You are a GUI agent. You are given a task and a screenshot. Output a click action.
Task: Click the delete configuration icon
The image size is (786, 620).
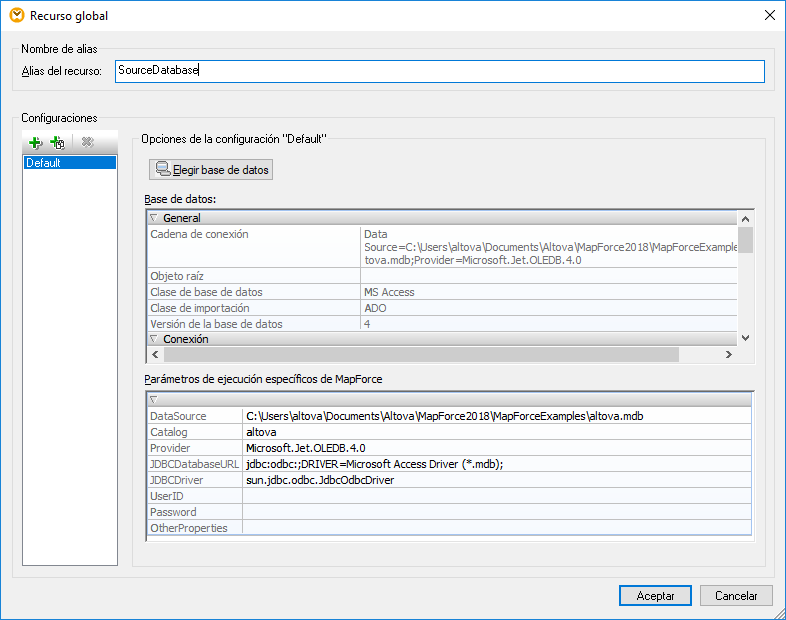pos(88,143)
